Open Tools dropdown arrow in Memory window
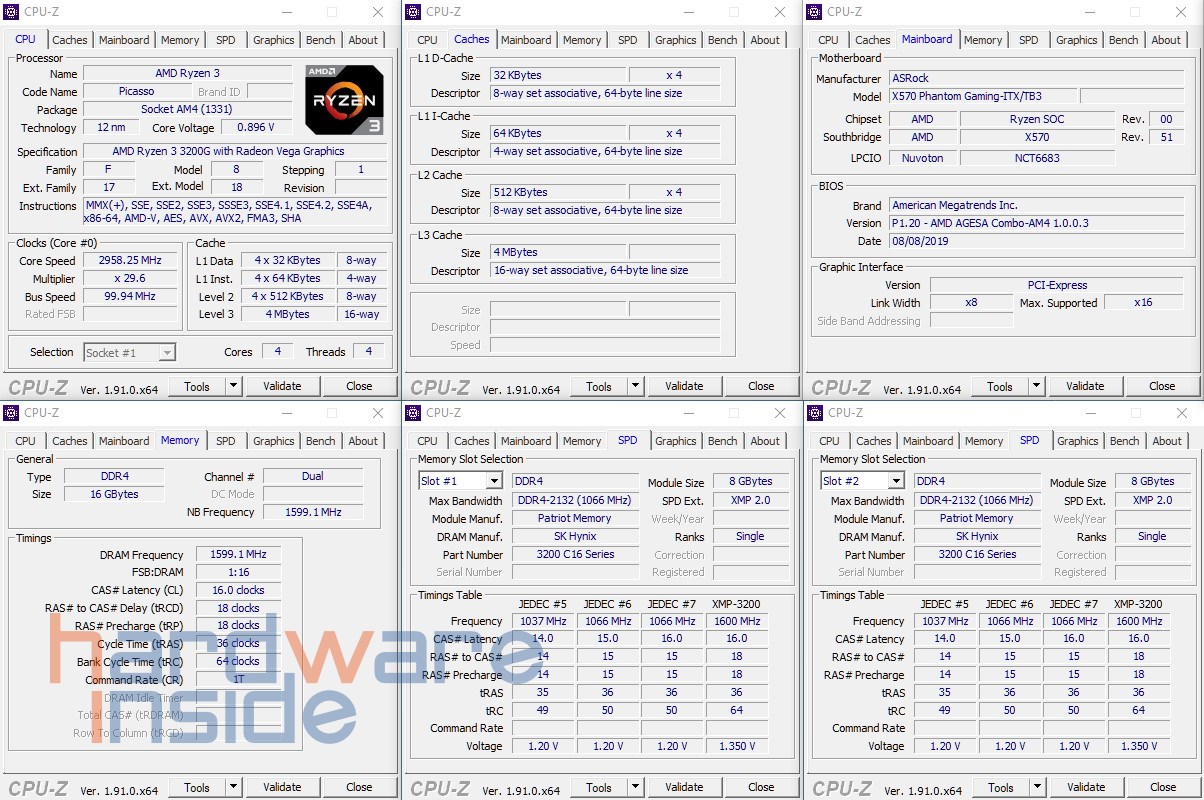Viewport: 1204px width, 800px height. (234, 787)
